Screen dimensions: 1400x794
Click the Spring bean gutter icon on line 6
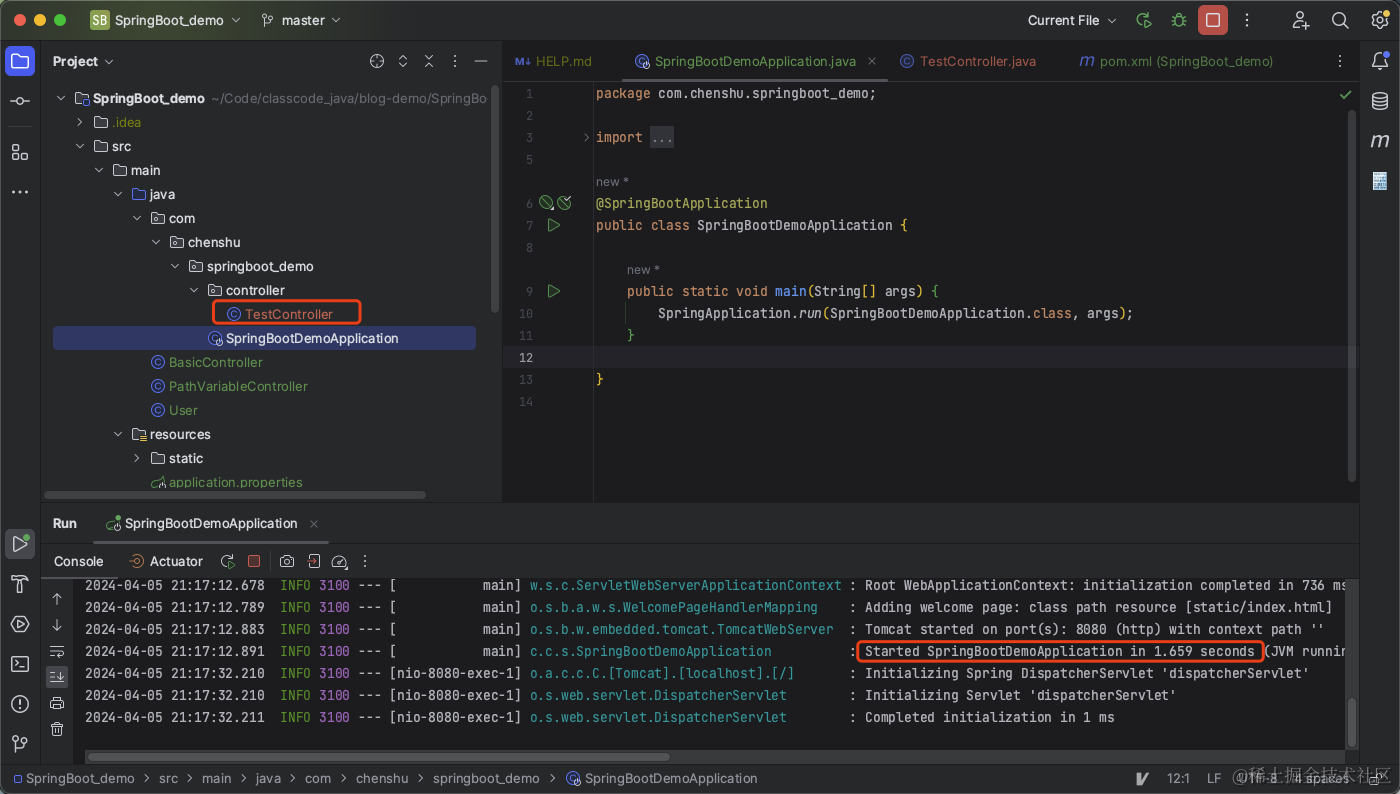point(546,203)
